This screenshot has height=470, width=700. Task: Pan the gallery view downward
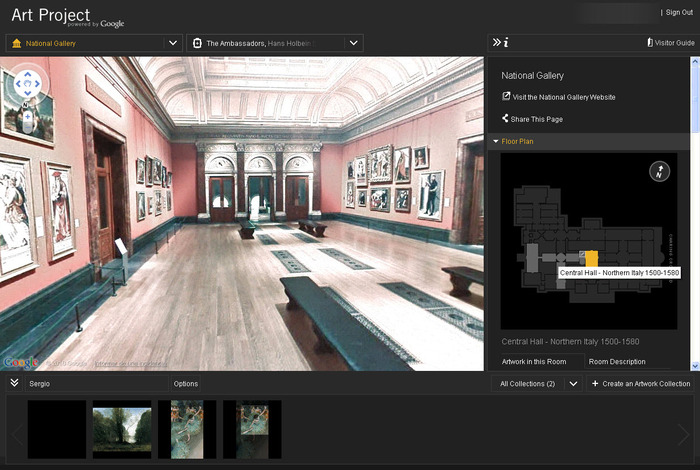(x=28, y=93)
